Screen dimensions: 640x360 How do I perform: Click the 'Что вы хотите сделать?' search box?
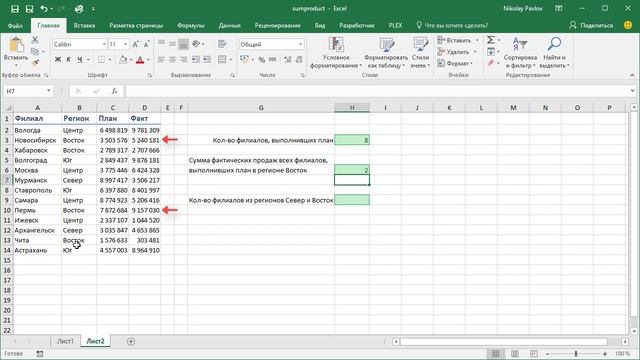coord(452,25)
